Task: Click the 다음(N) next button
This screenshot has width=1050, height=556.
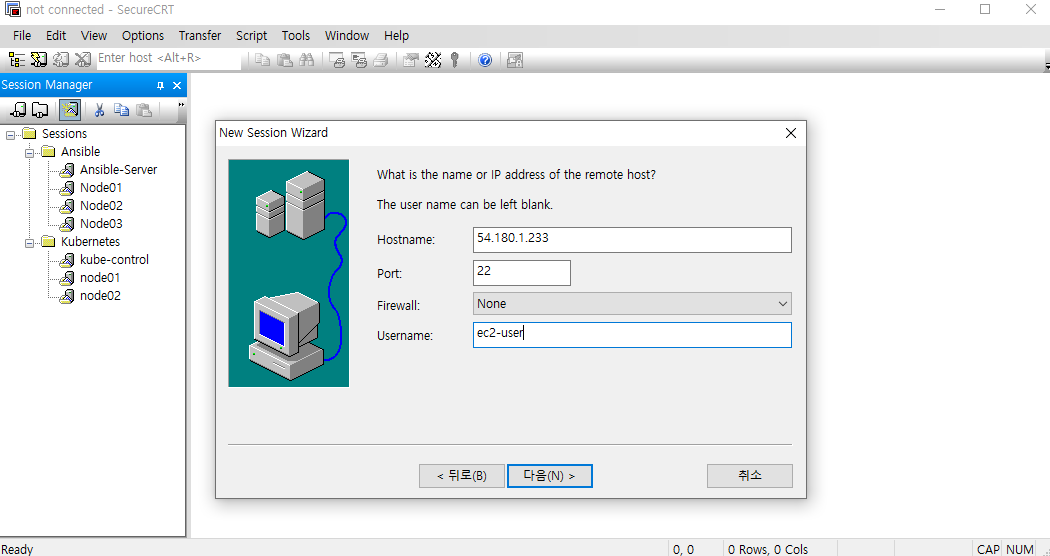Action: pos(550,476)
